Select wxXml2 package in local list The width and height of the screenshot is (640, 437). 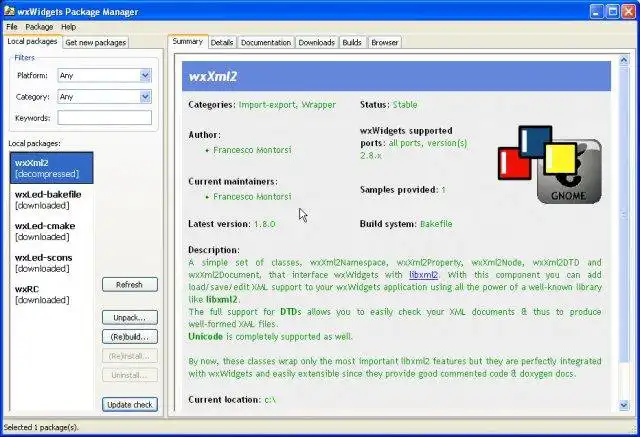click(x=51, y=168)
